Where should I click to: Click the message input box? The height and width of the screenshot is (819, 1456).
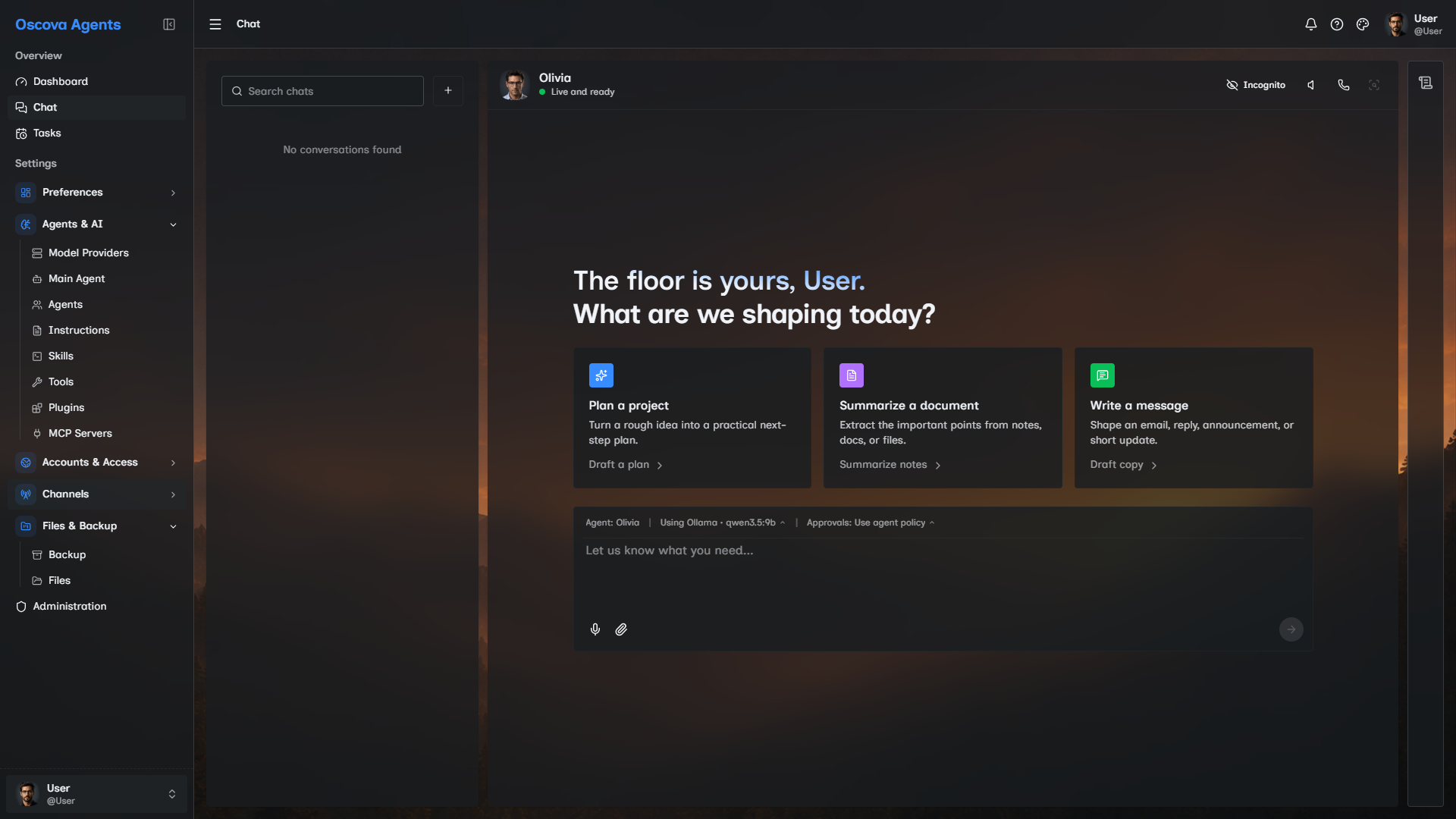[x=943, y=576]
